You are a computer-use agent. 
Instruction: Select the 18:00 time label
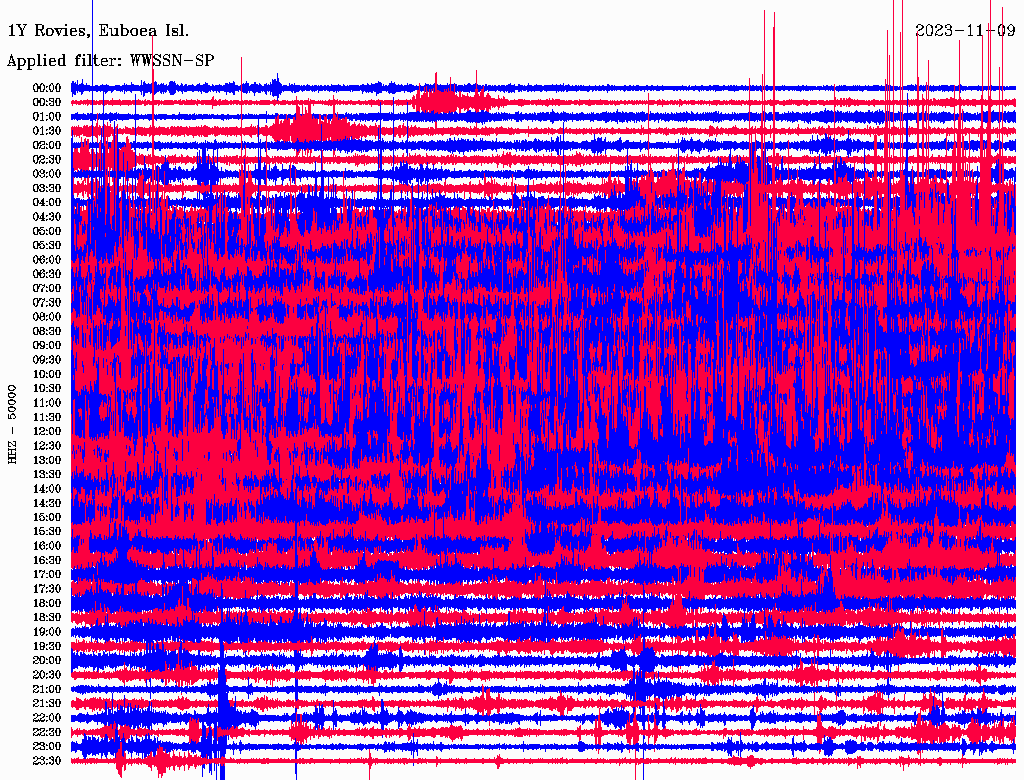(x=47, y=603)
